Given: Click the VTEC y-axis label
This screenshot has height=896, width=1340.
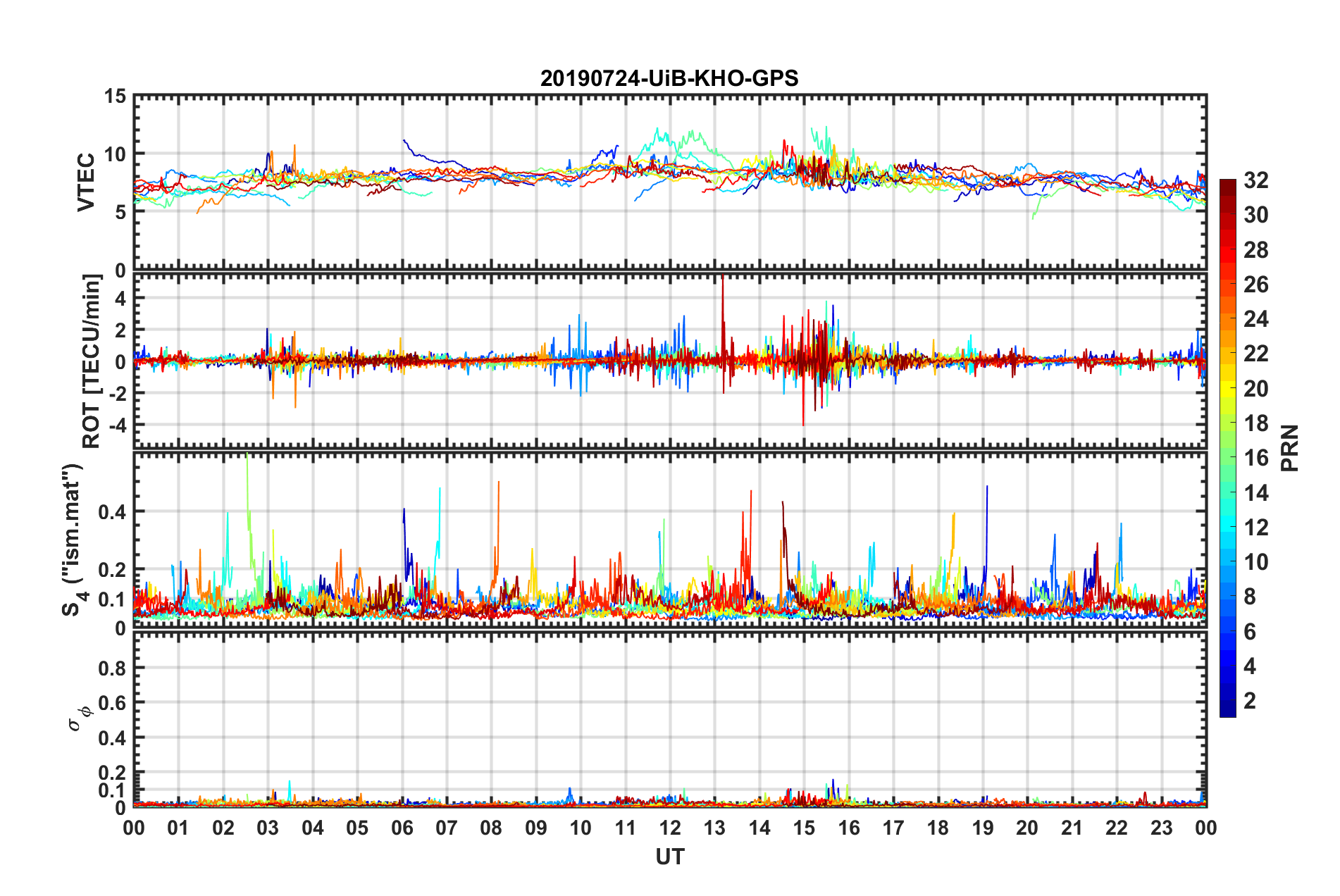Looking at the screenshot, I should coord(86,182).
